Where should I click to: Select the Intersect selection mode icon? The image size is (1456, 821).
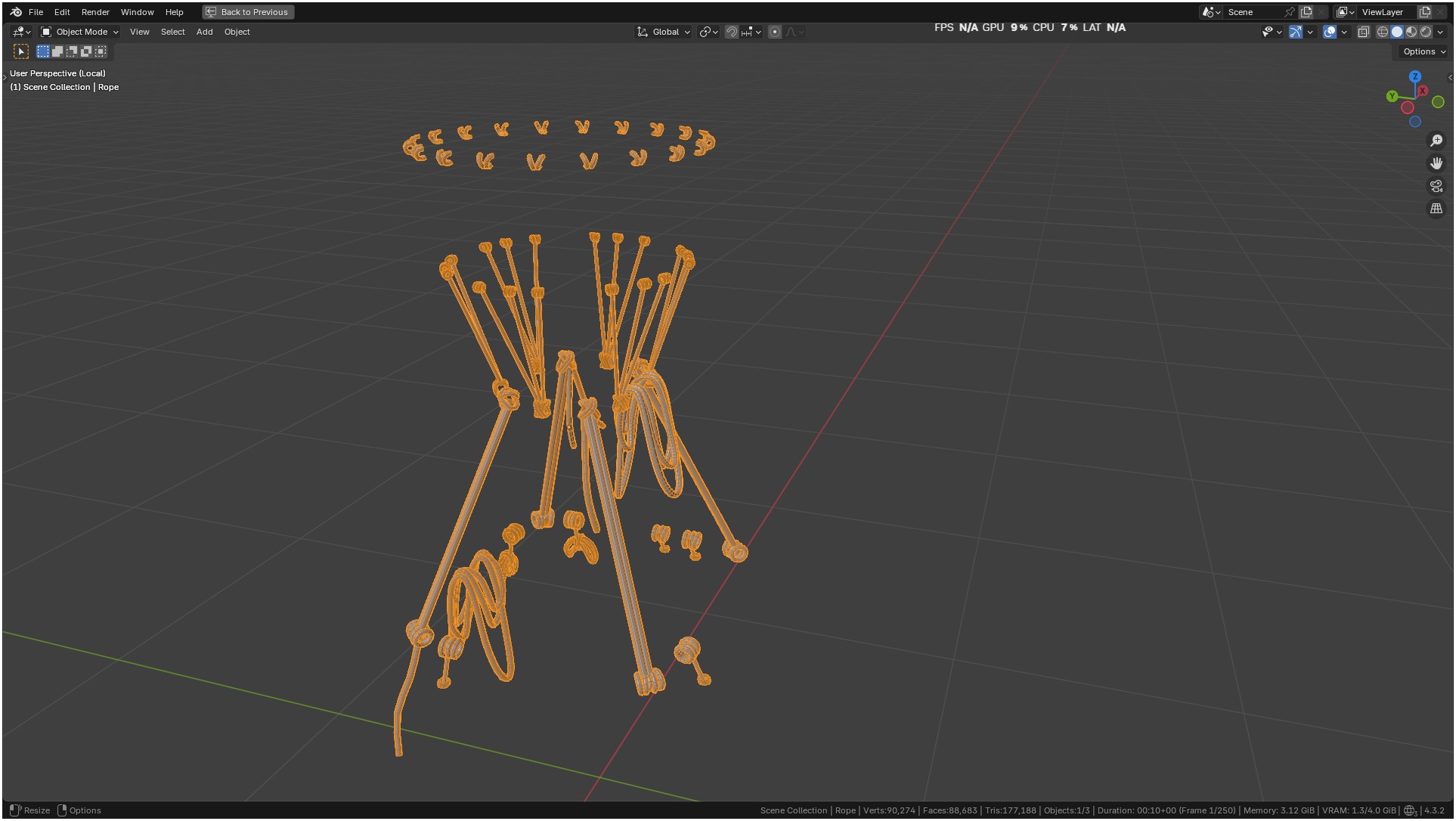point(101,51)
